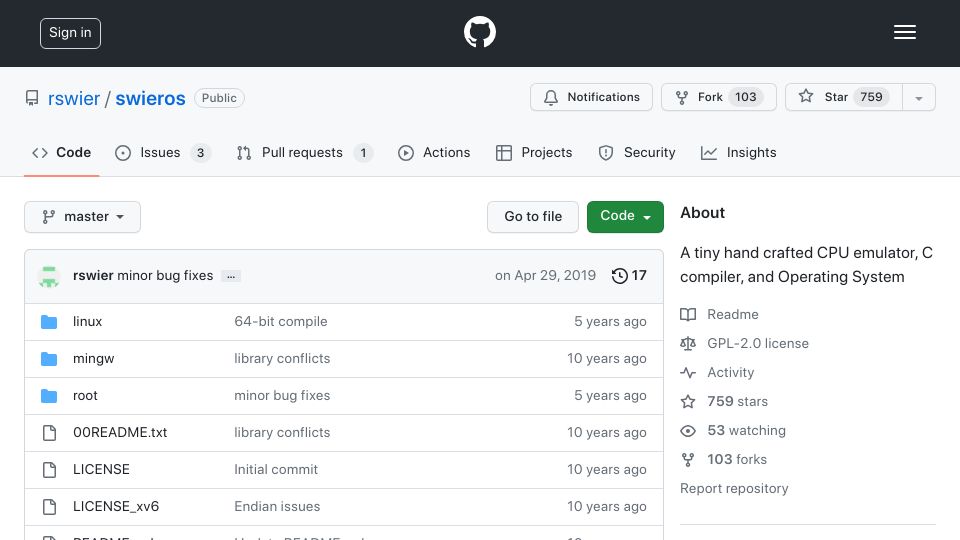The width and height of the screenshot is (960, 540).
Task: Click the Report repository link
Action: (x=734, y=489)
